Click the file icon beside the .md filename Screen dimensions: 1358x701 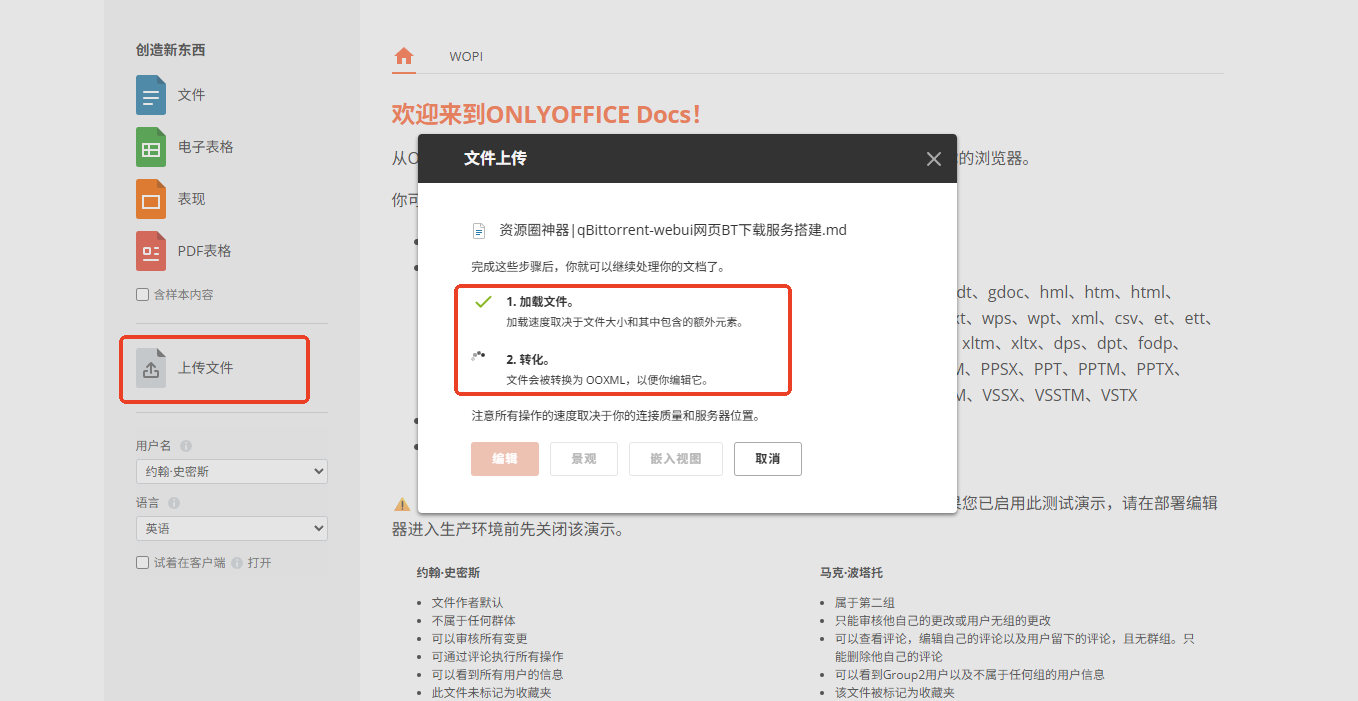coord(479,231)
